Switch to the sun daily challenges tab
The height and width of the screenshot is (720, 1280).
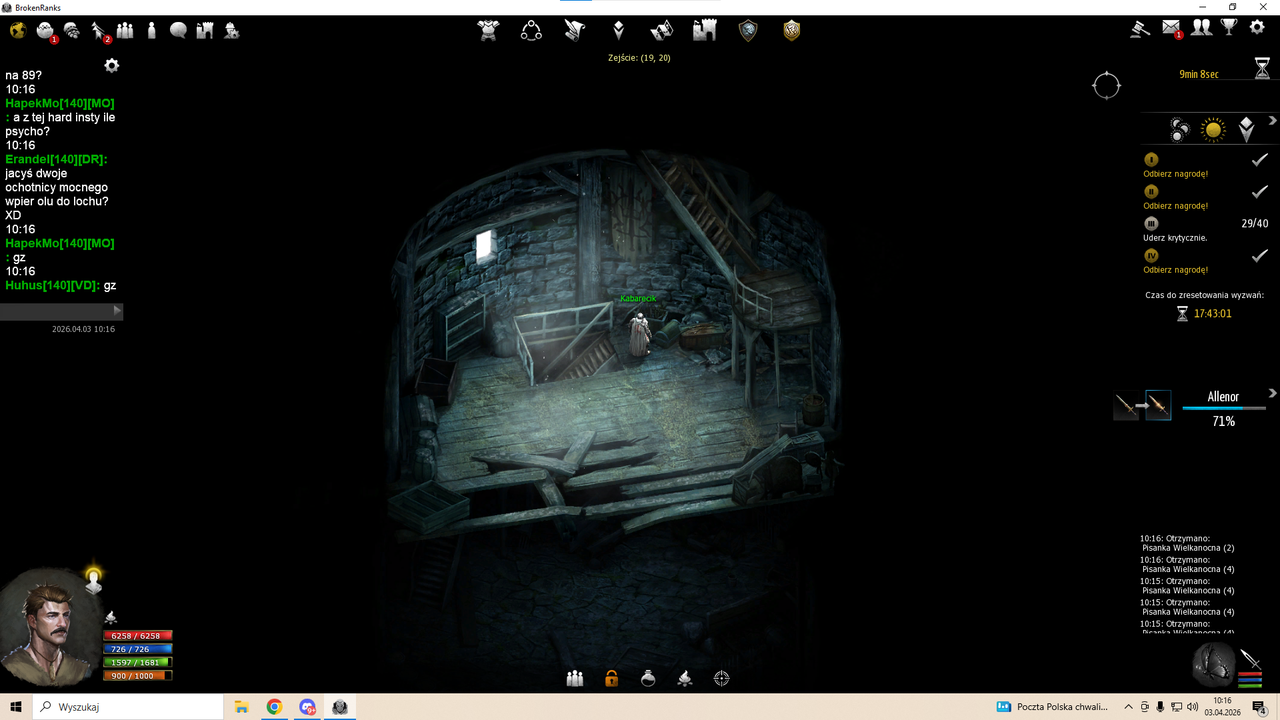tap(1213, 129)
